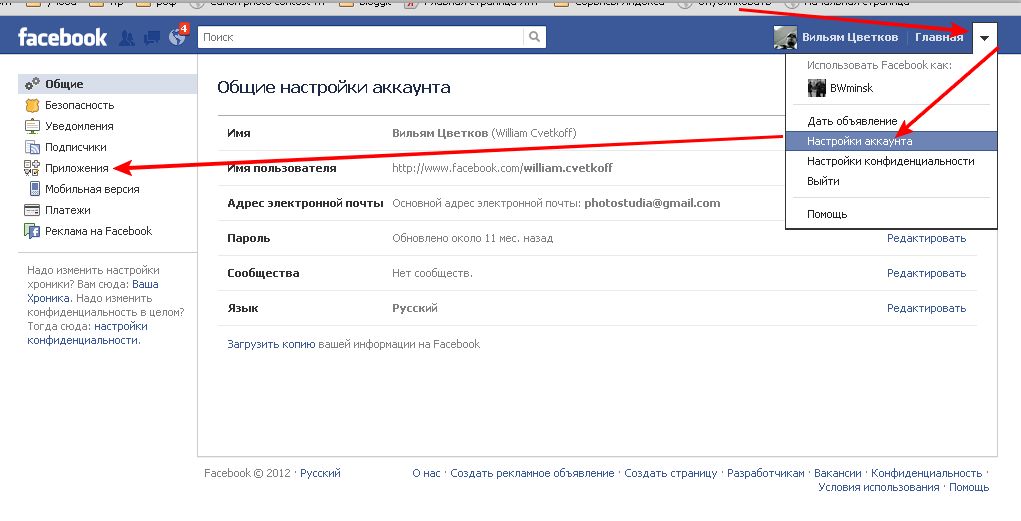The image size is (1021, 521).
Task: Open Приложения settings section
Action: [x=77, y=168]
